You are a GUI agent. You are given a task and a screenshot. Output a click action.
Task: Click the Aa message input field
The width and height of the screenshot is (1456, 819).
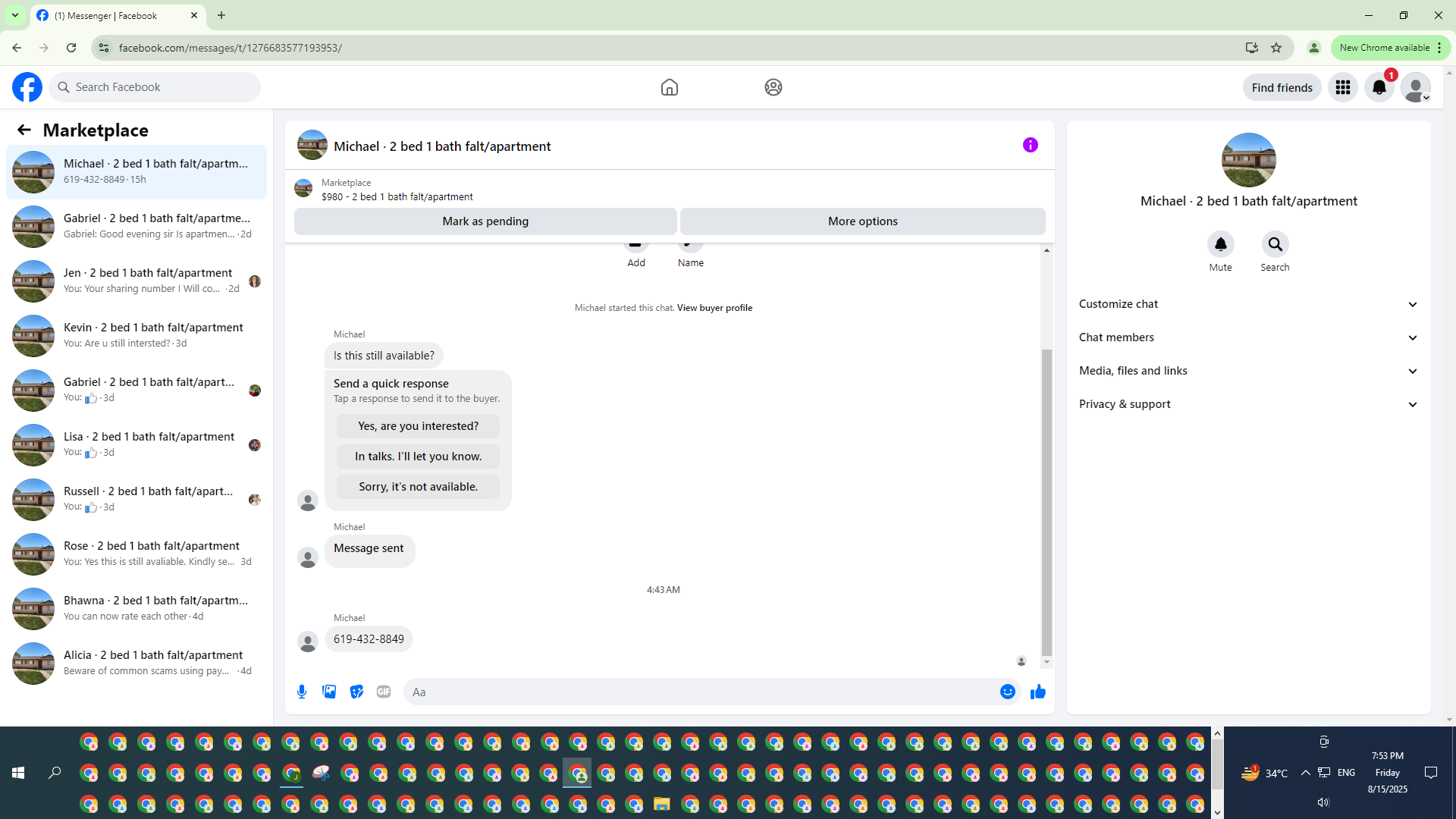point(698,692)
